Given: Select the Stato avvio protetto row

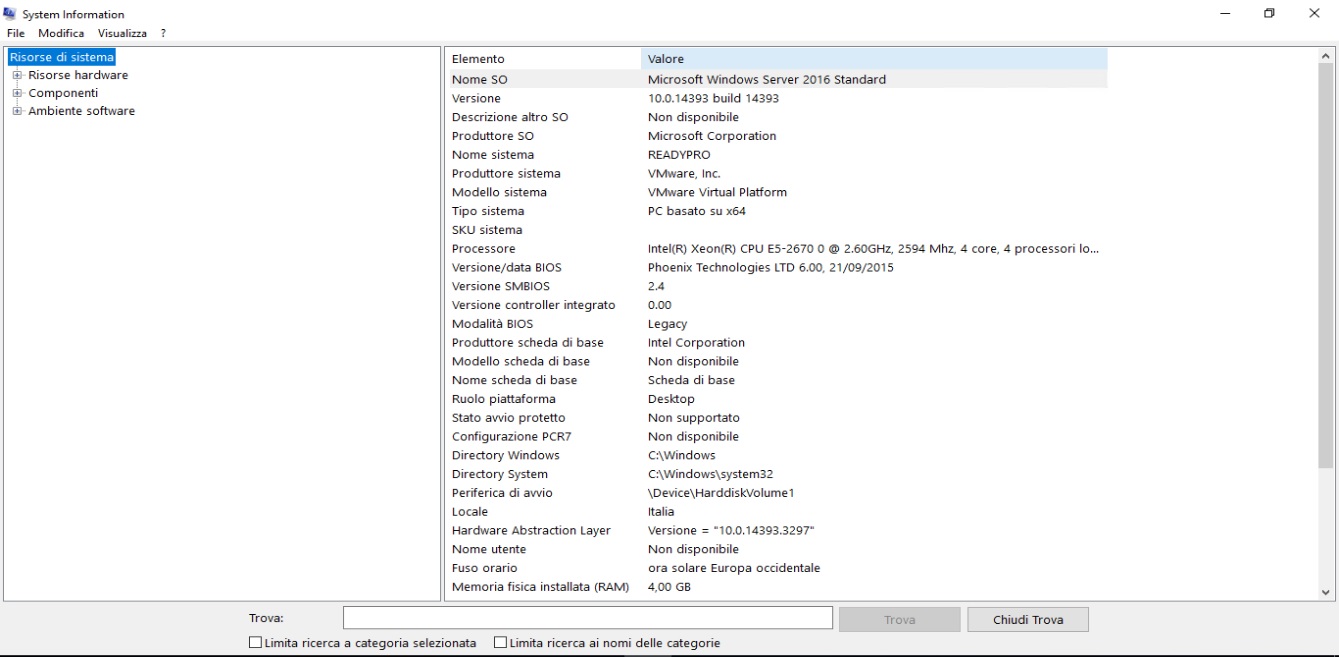Looking at the screenshot, I should tap(776, 417).
